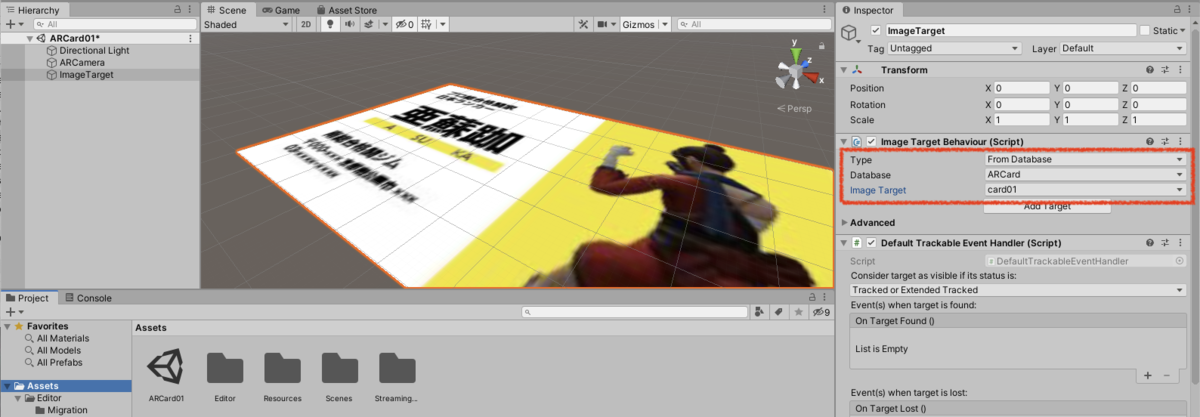The width and height of the screenshot is (1200, 417).
Task: Click the orientation gizmo in Scene view
Action: [x=795, y=72]
